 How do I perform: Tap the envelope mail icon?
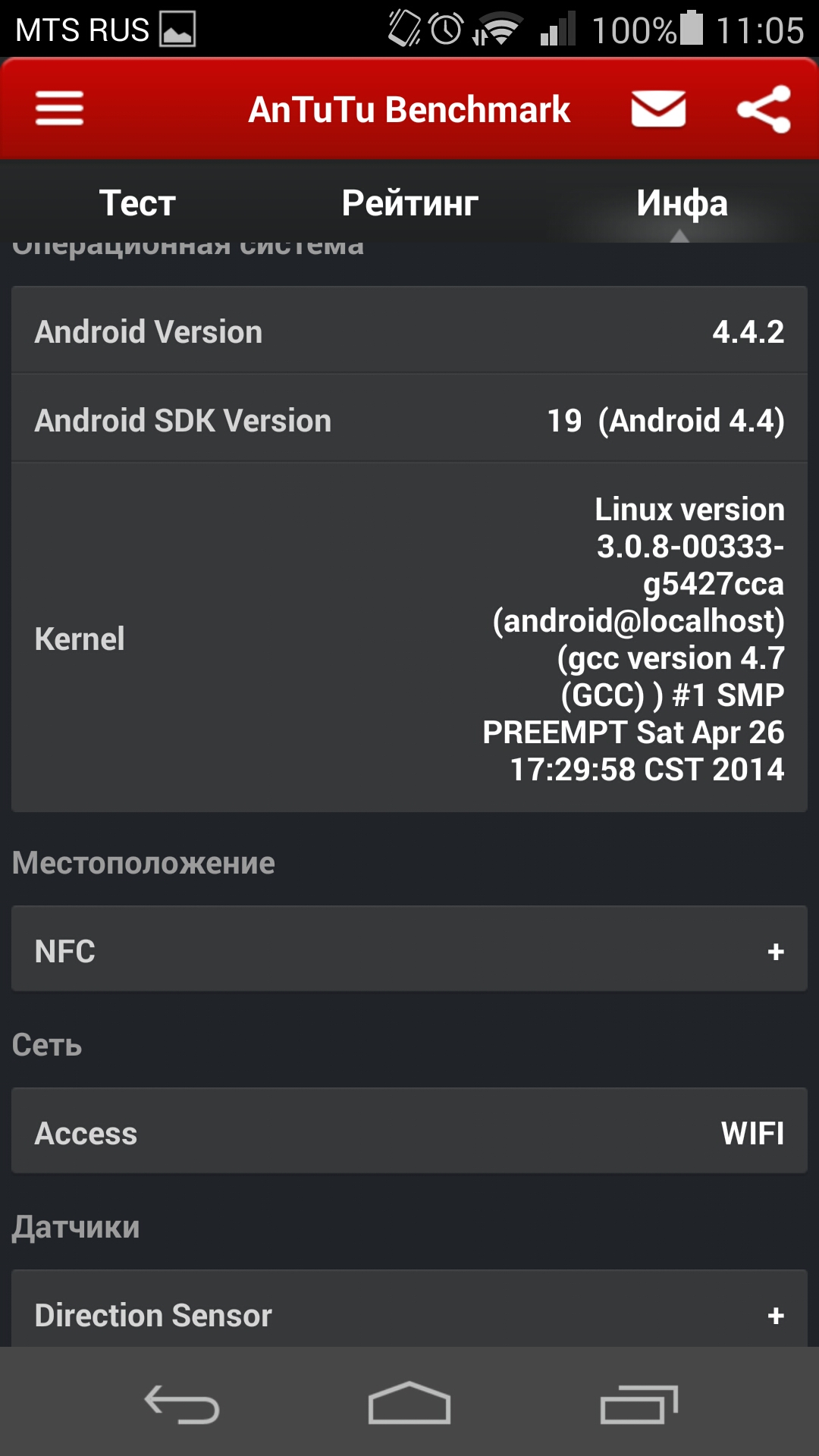pyautogui.click(x=658, y=108)
